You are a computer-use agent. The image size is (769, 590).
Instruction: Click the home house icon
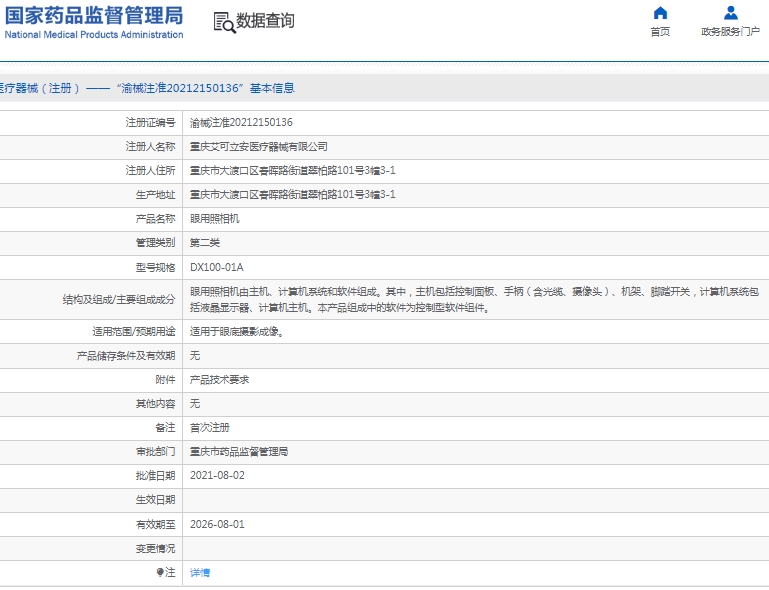point(660,13)
